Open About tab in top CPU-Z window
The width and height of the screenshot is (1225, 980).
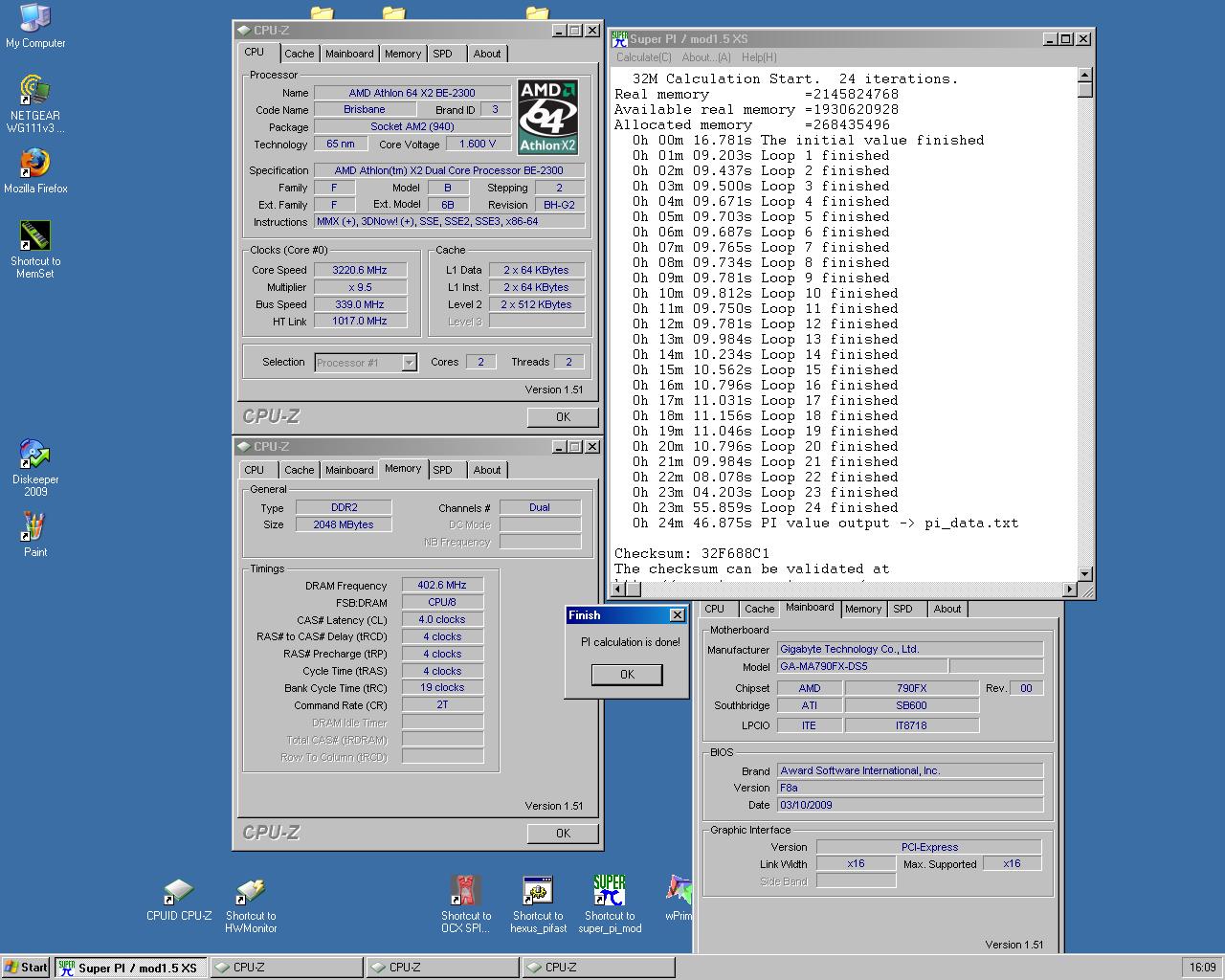[x=486, y=54]
